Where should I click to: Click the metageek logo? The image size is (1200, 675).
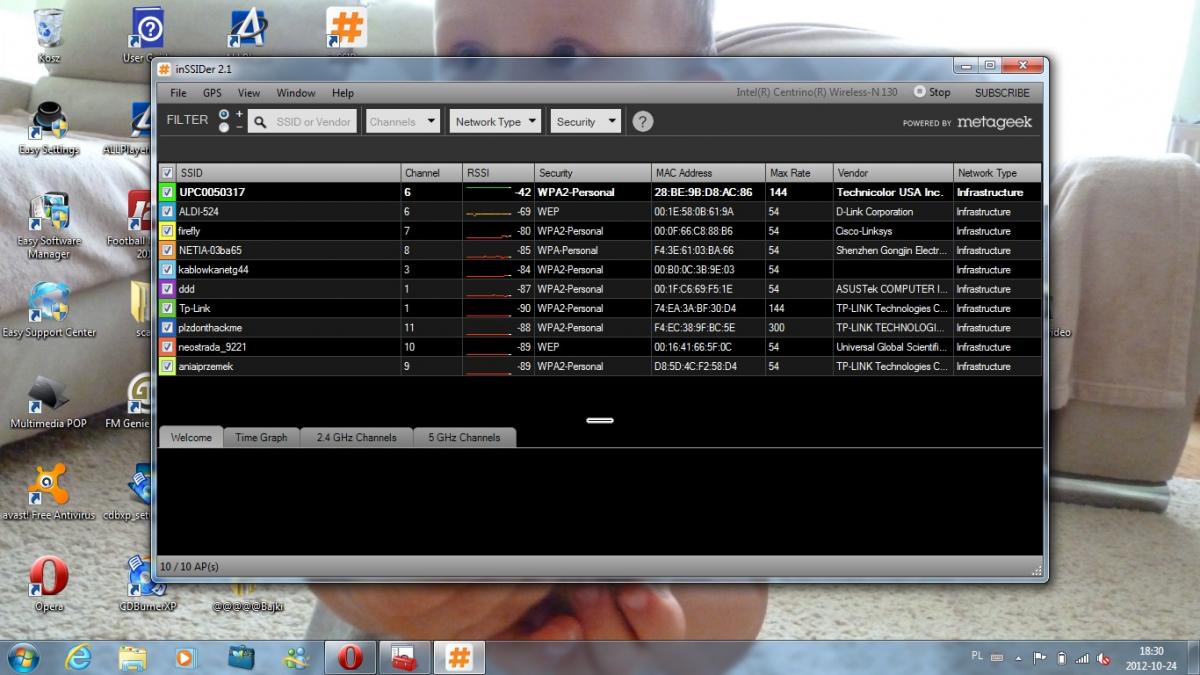(x=994, y=122)
